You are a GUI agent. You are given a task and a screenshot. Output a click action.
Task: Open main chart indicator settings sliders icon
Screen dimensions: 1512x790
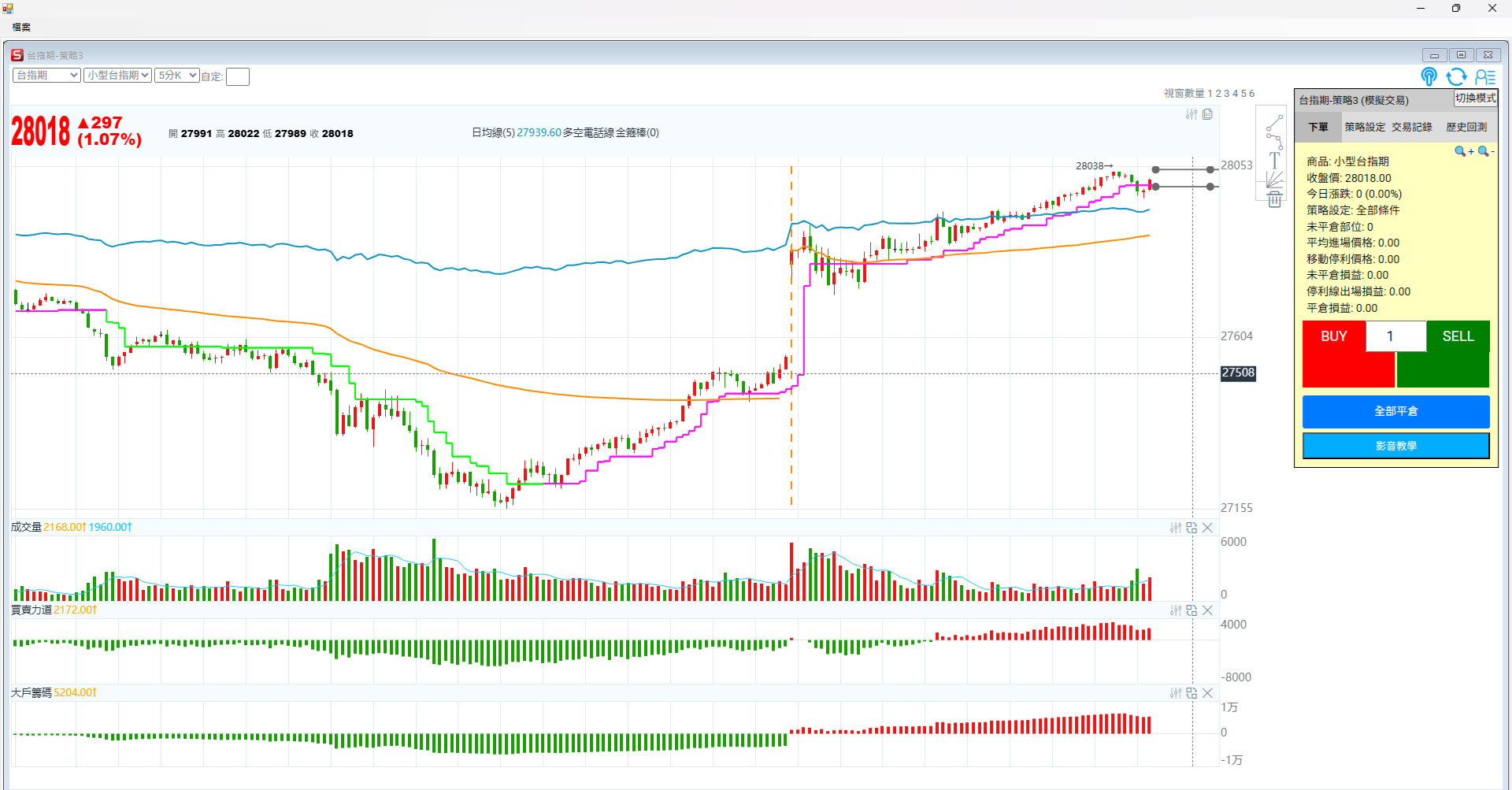[1191, 115]
